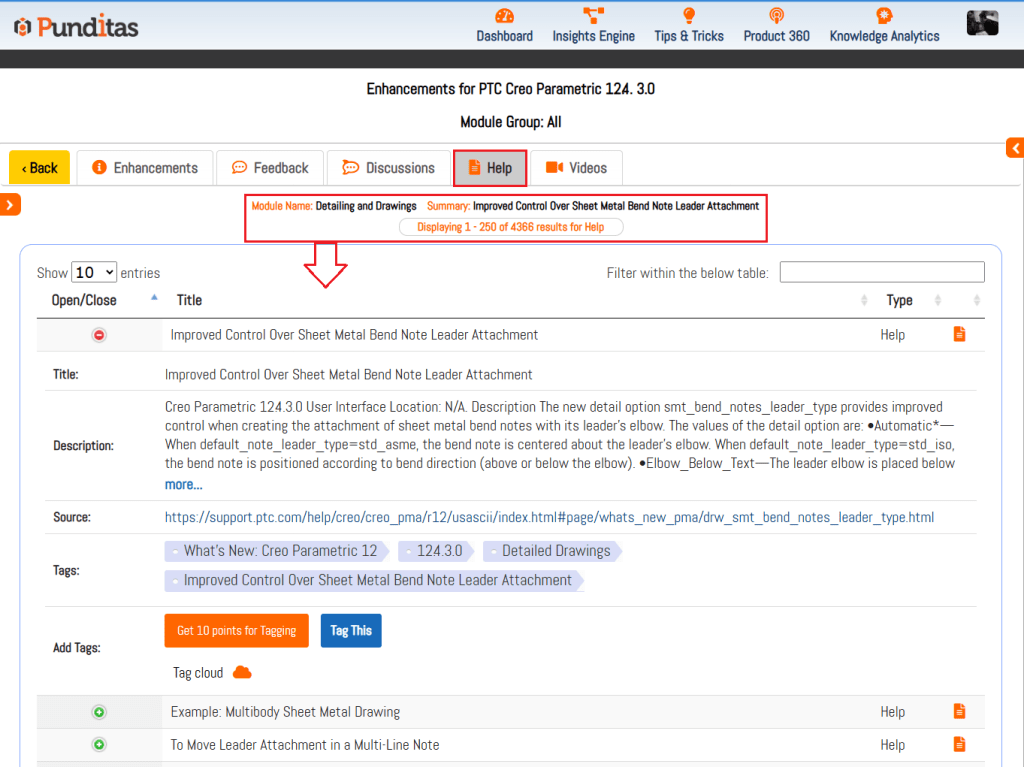The width and height of the screenshot is (1024, 767).
Task: Open the Insights Engine icon
Action: (x=593, y=16)
